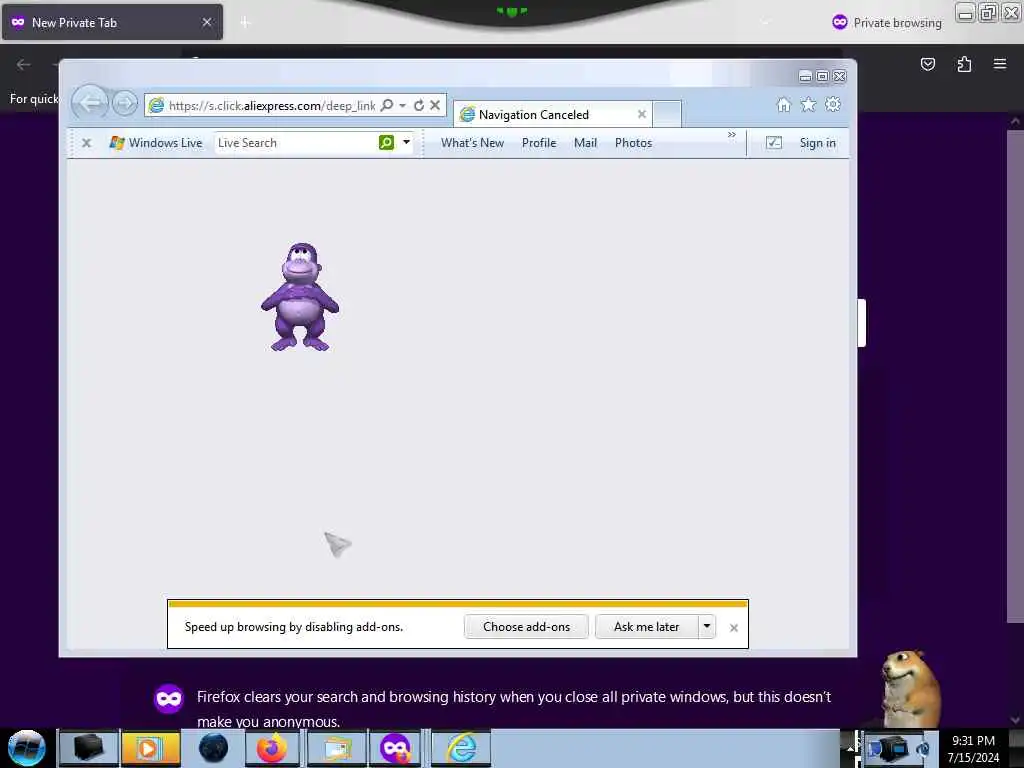Image resolution: width=1024 pixels, height=768 pixels.
Task: Expand the Ask me later dropdown arrow
Action: [x=707, y=627]
